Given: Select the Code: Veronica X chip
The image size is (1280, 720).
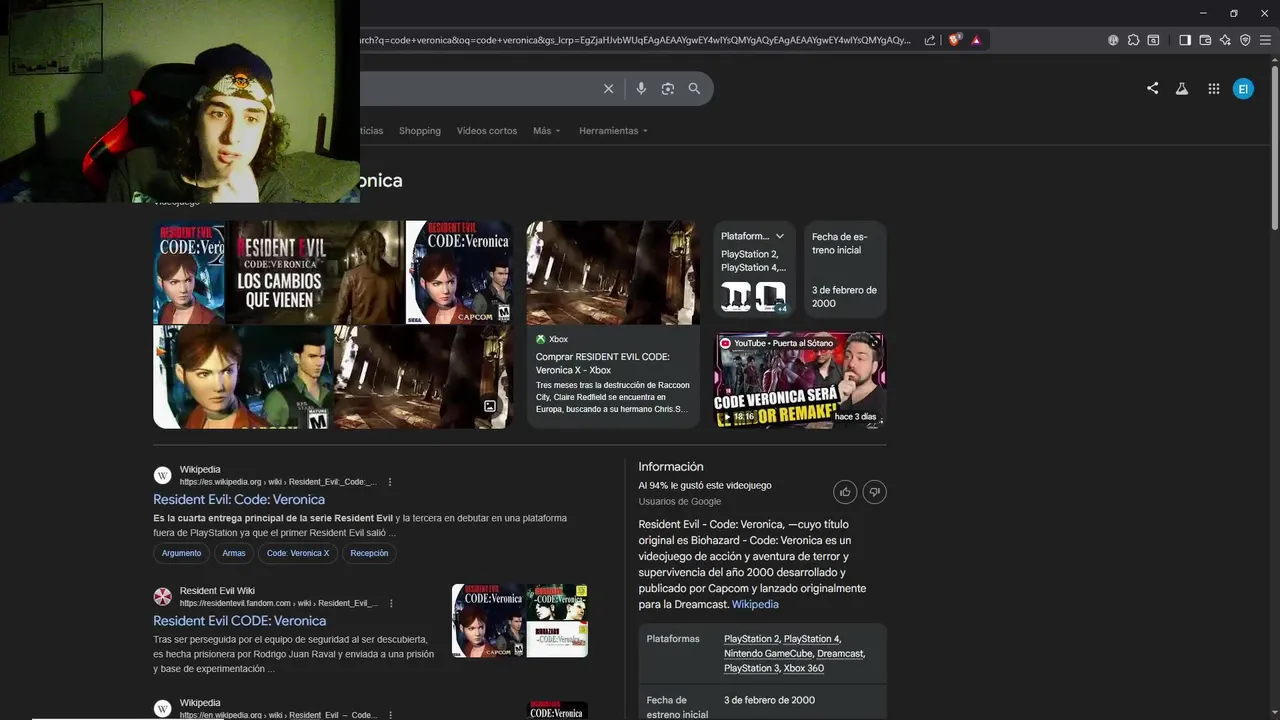Looking at the screenshot, I should click(x=298, y=553).
